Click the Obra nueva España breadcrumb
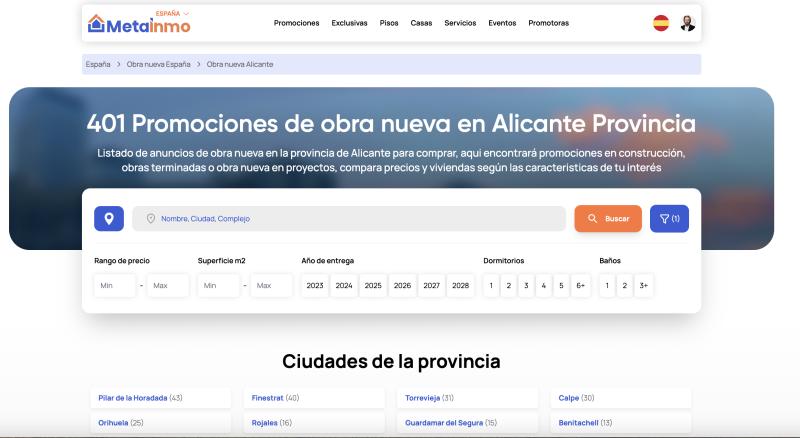 click(158, 64)
